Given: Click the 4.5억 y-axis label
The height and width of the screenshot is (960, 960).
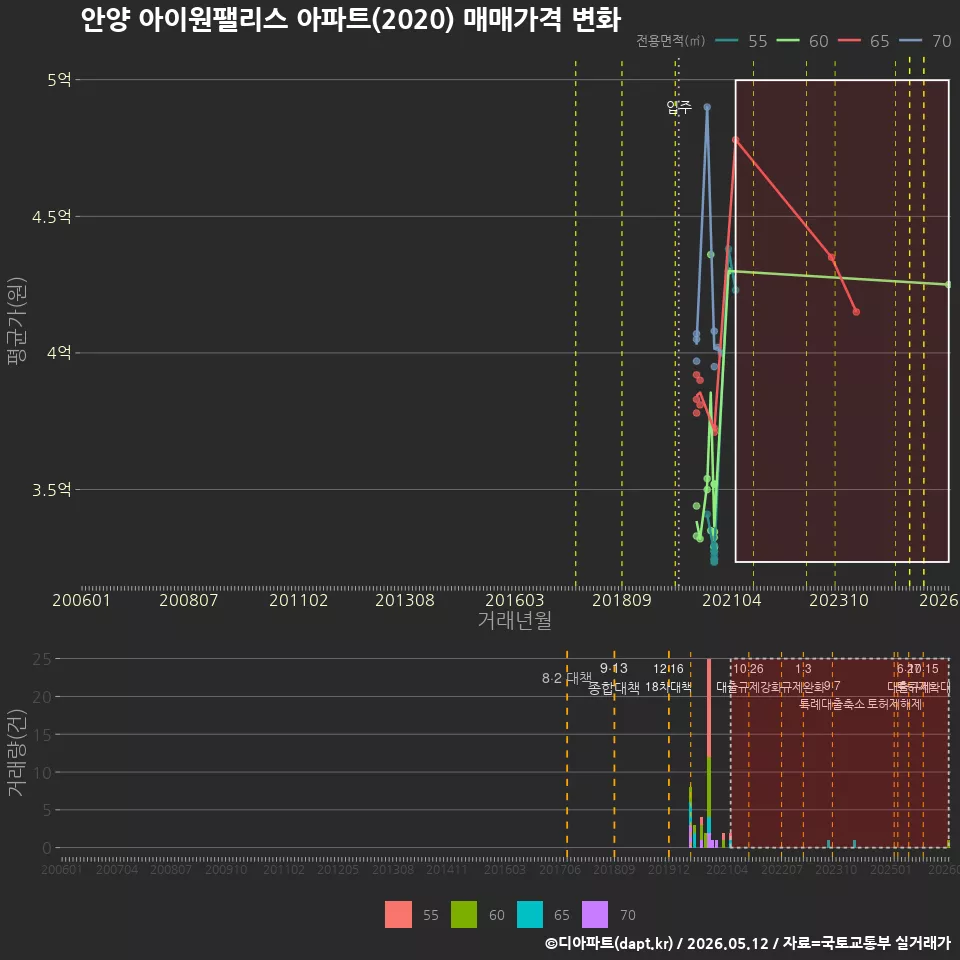Looking at the screenshot, I should click(x=51, y=217).
